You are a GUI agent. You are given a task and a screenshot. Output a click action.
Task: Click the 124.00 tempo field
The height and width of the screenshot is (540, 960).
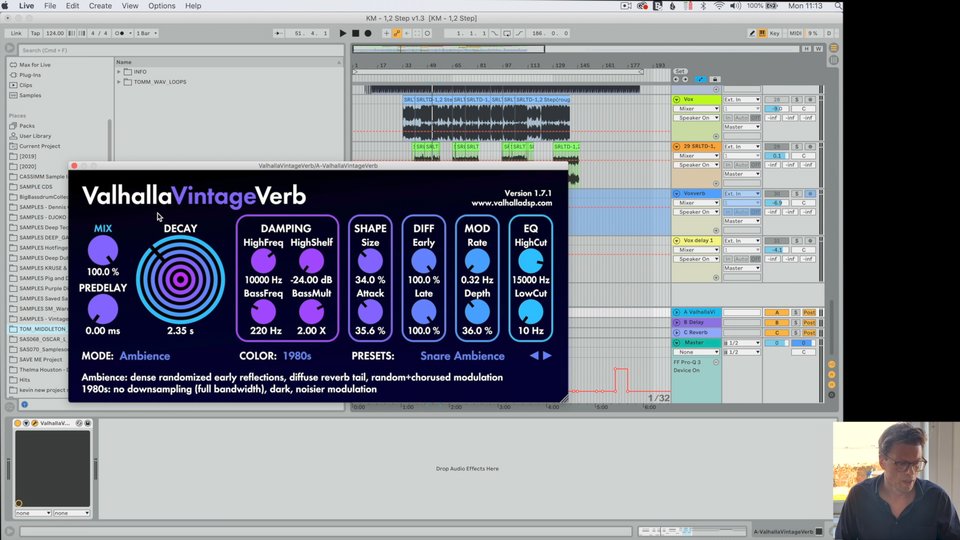54,33
